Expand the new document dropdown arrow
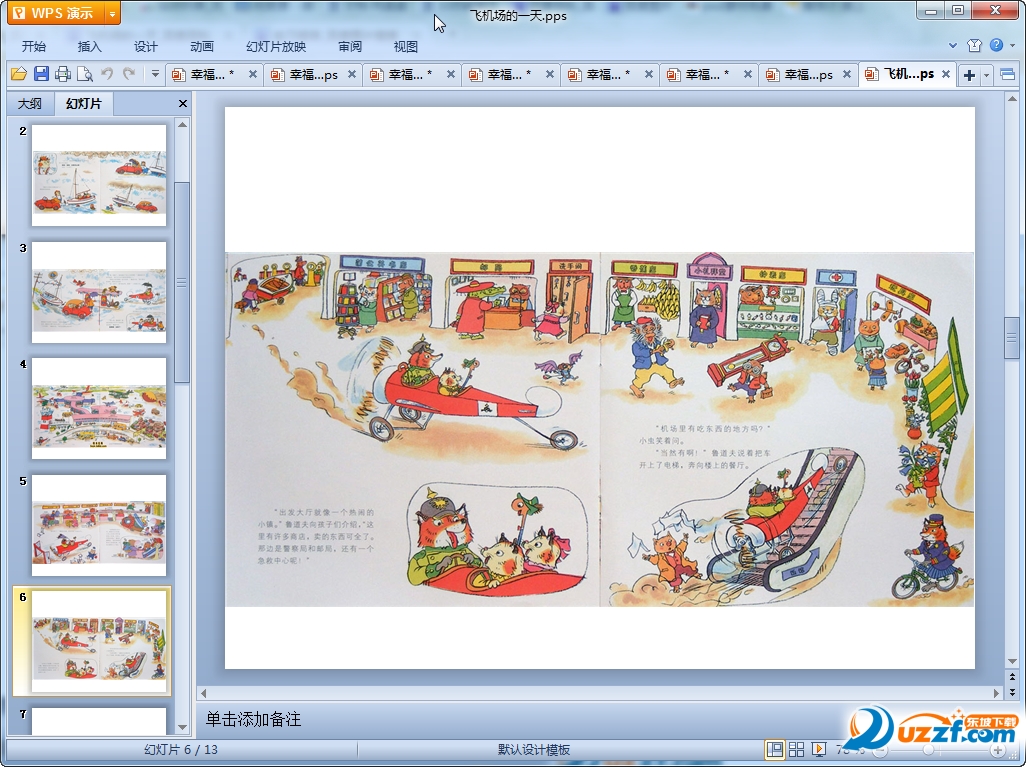The image size is (1026, 767). pos(986,75)
